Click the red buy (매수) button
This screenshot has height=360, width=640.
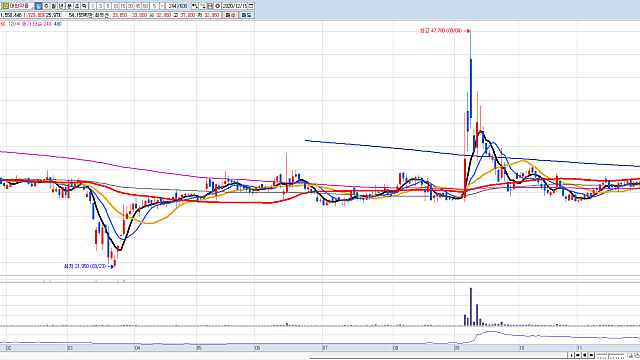pos(231,15)
